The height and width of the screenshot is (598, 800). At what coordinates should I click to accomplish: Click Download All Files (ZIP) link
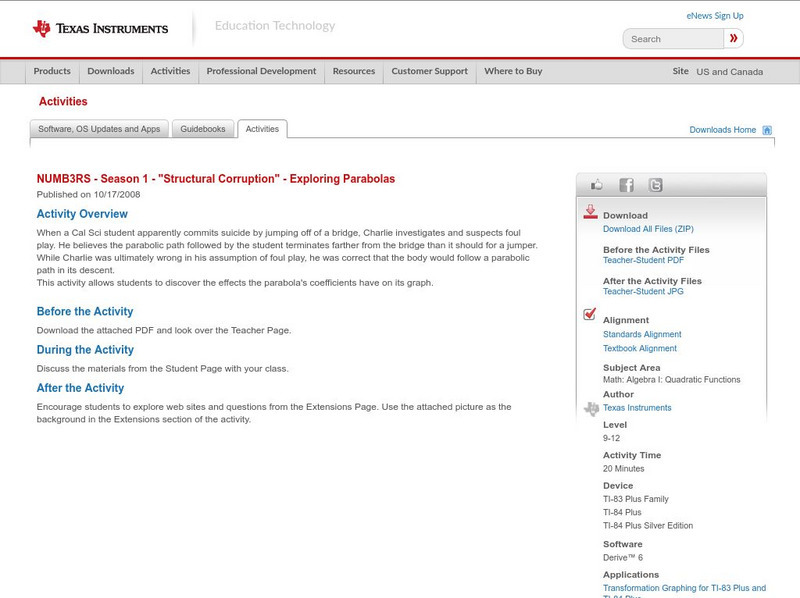click(648, 229)
